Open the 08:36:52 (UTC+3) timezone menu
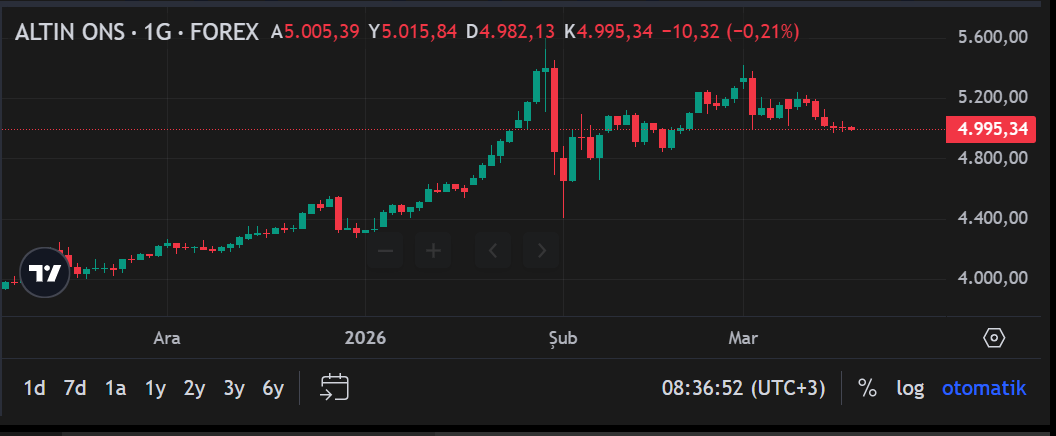1056x436 pixels. click(x=743, y=389)
